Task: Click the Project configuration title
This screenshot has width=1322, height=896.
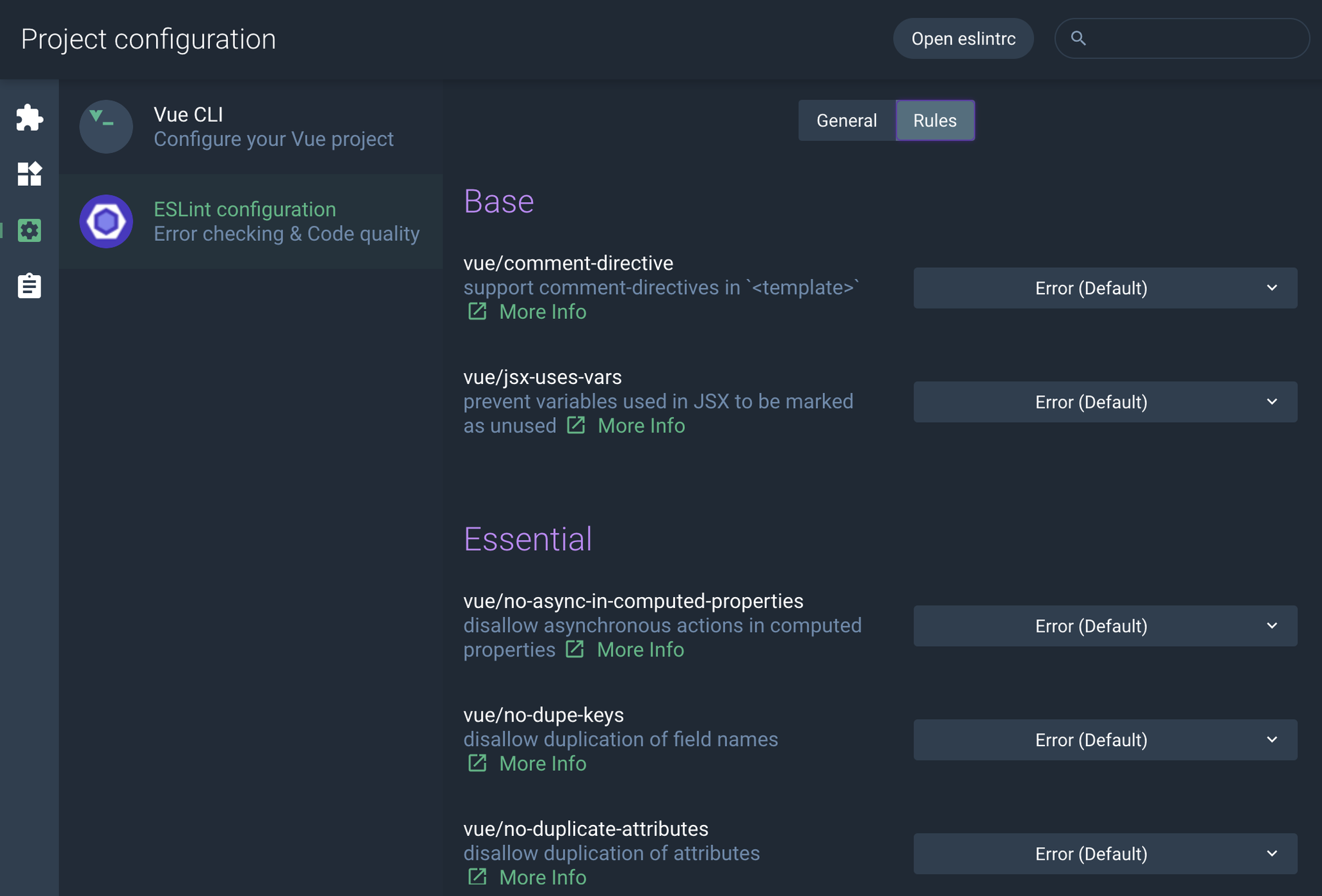Action: pos(148,39)
